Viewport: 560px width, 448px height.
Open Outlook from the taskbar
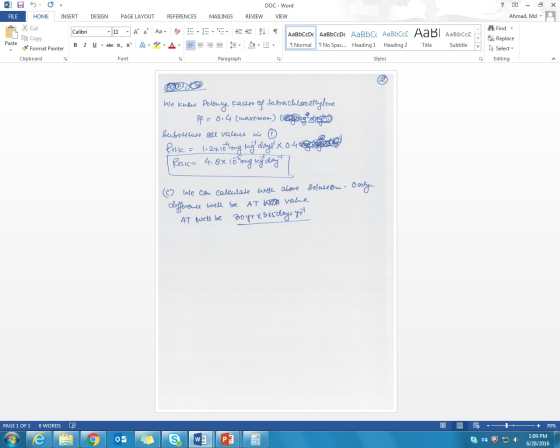(120, 439)
